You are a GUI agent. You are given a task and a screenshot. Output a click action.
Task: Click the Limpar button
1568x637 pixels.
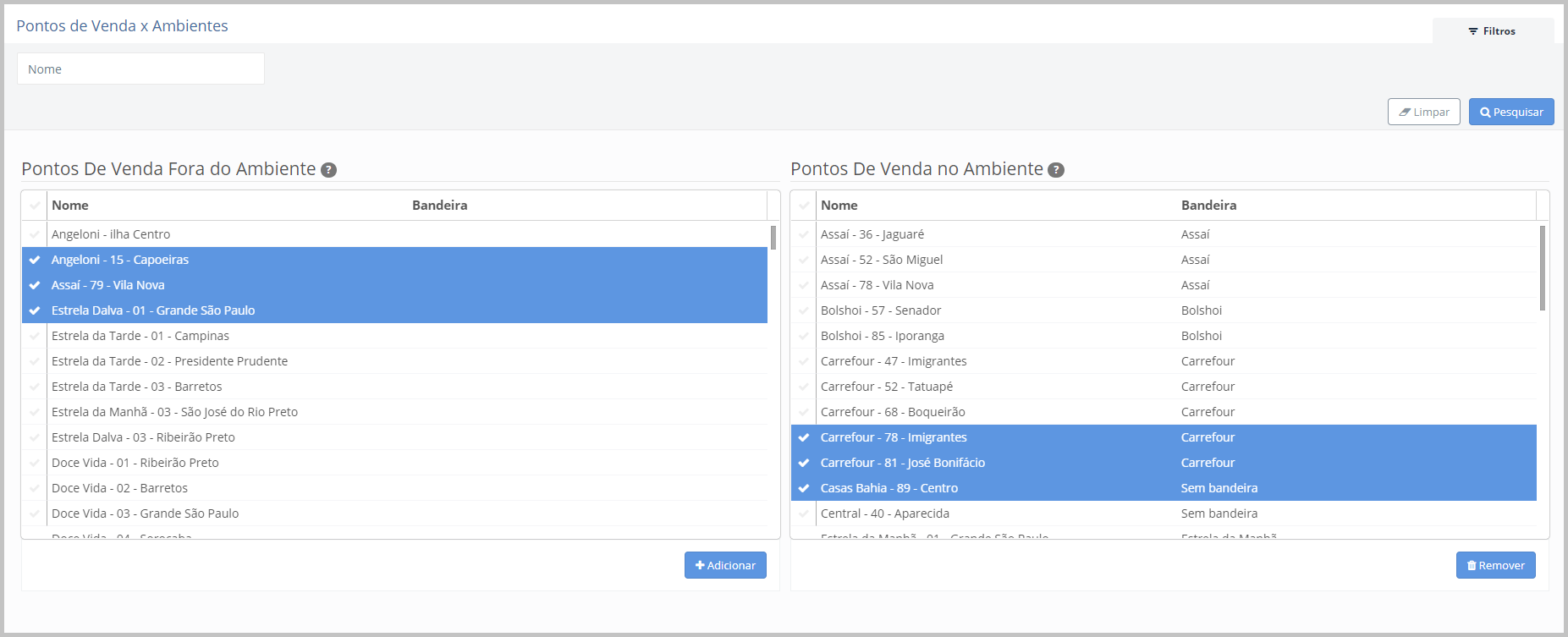point(1423,112)
